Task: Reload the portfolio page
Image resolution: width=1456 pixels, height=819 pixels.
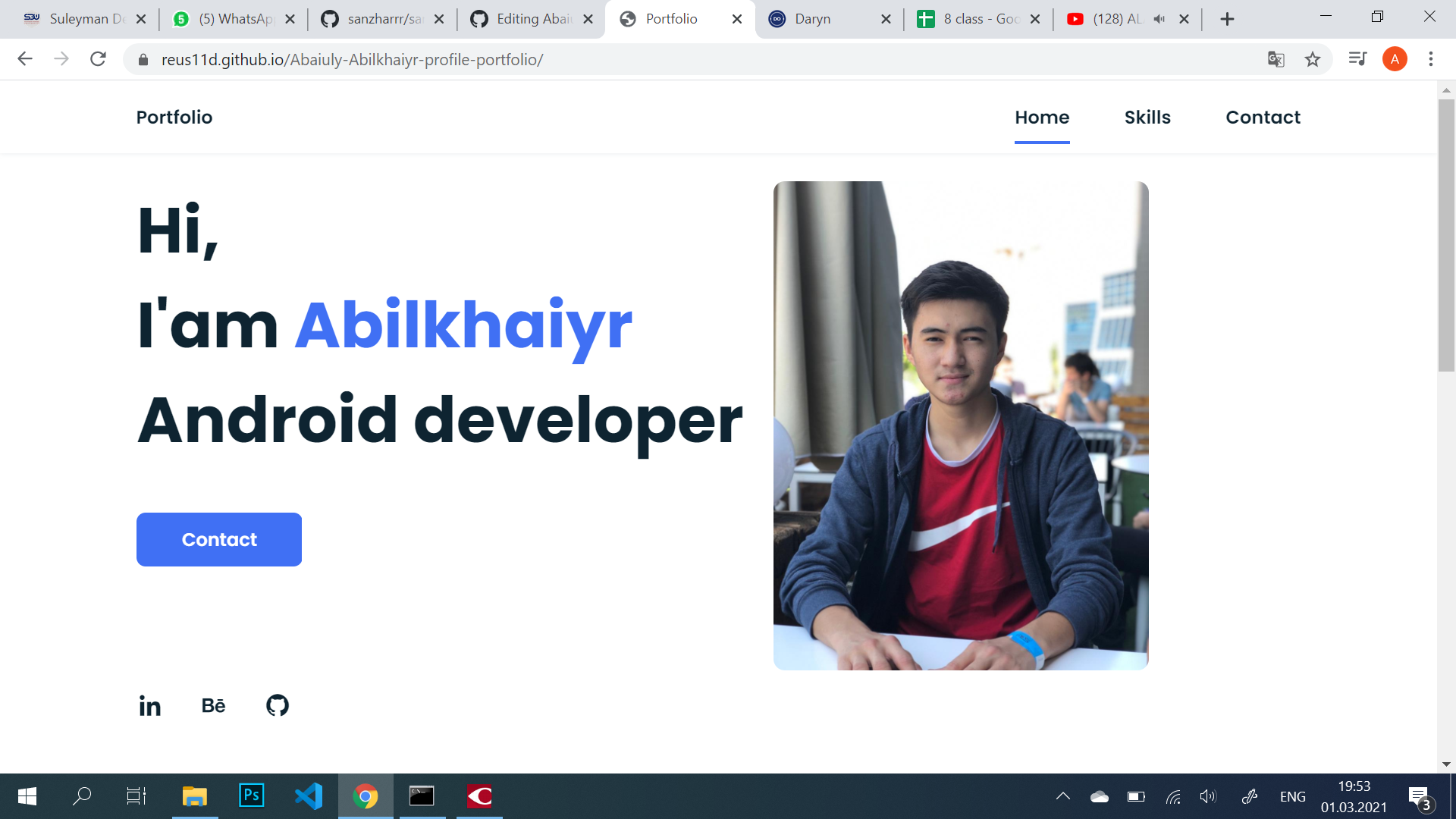Action: point(98,59)
